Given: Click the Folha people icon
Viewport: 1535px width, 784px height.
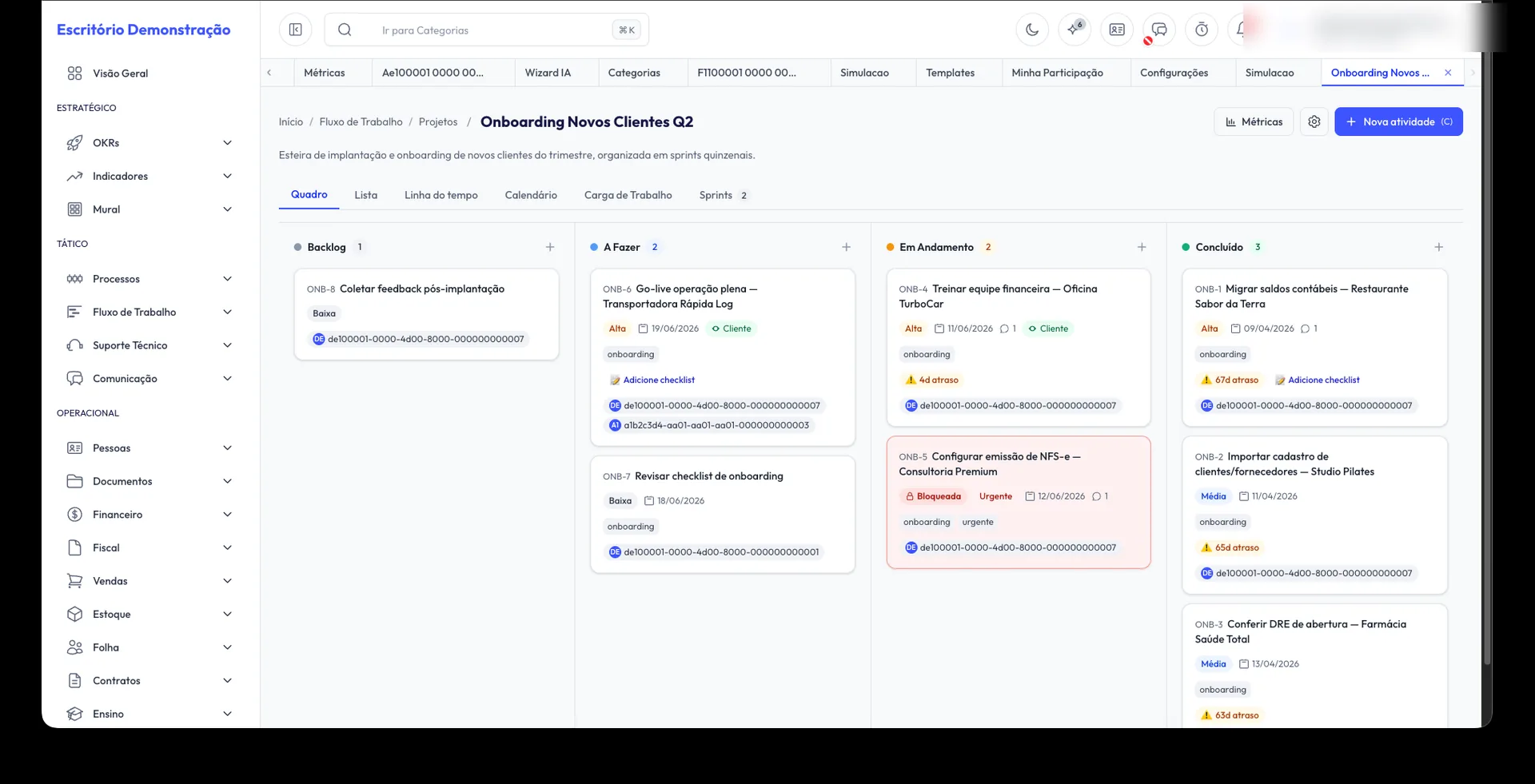Looking at the screenshot, I should point(74,647).
